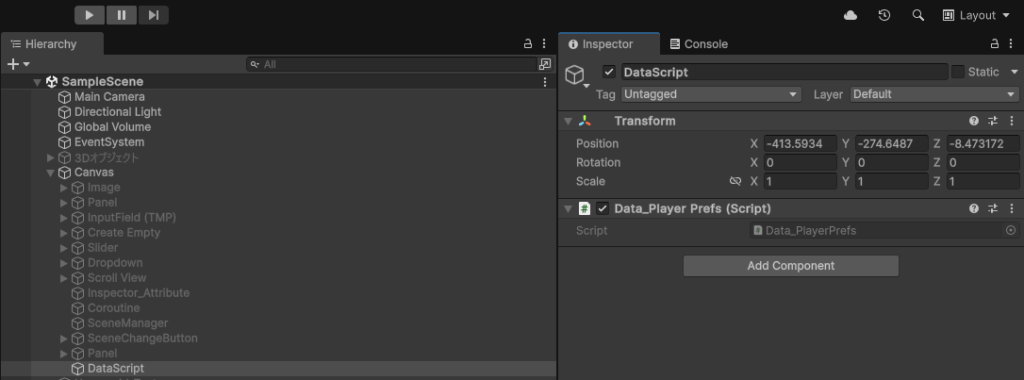Open the cloud services icon
The image size is (1024, 380).
[850, 15]
